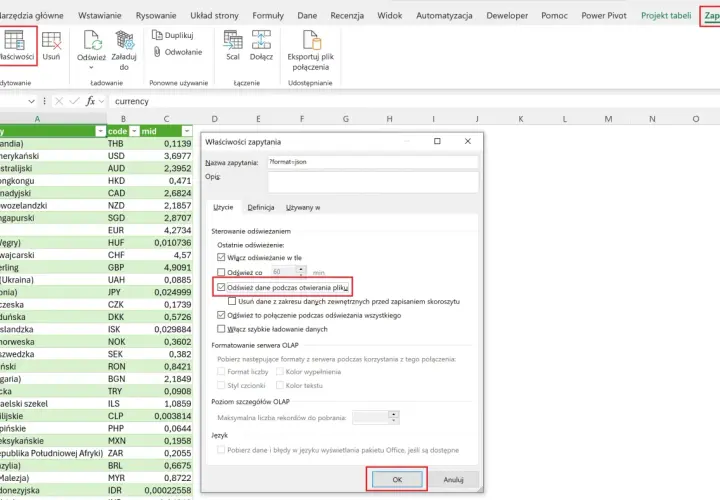Open the Wstawianie ribbon tab
This screenshot has width=720, height=500.
coord(100,16)
